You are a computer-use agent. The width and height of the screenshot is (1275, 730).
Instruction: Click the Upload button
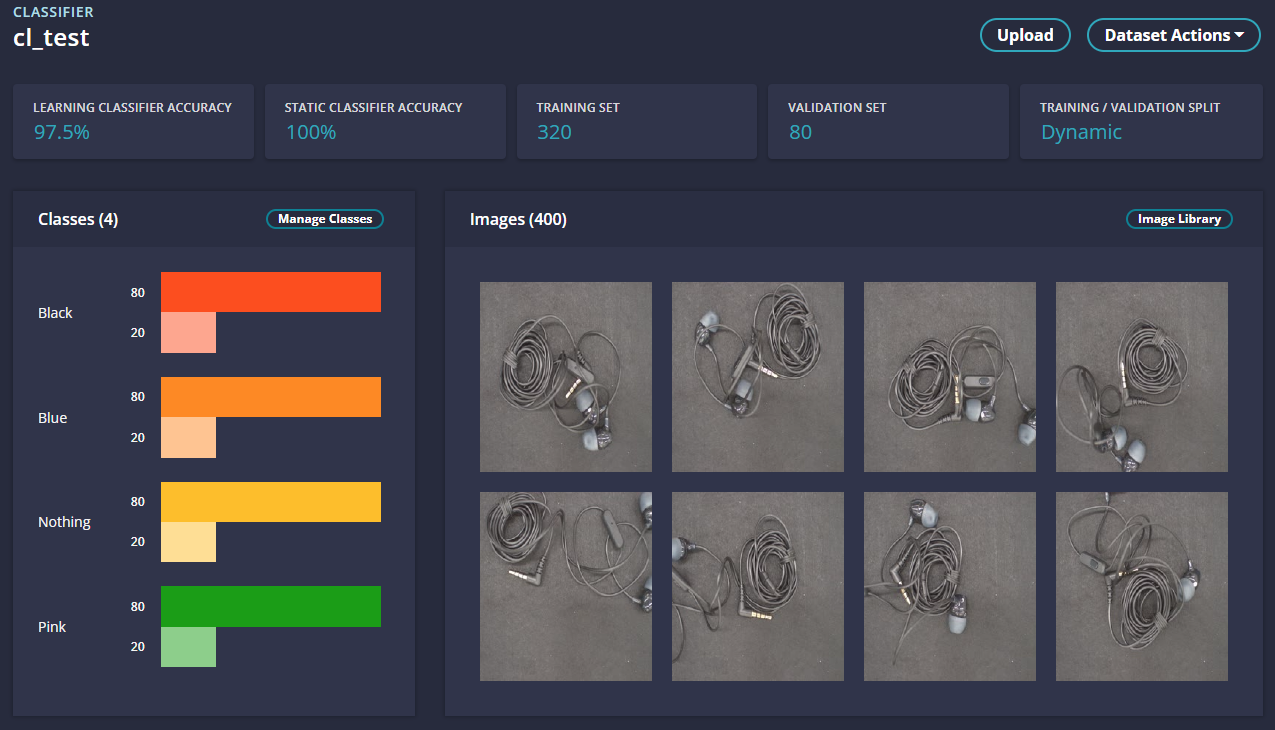(x=1025, y=35)
